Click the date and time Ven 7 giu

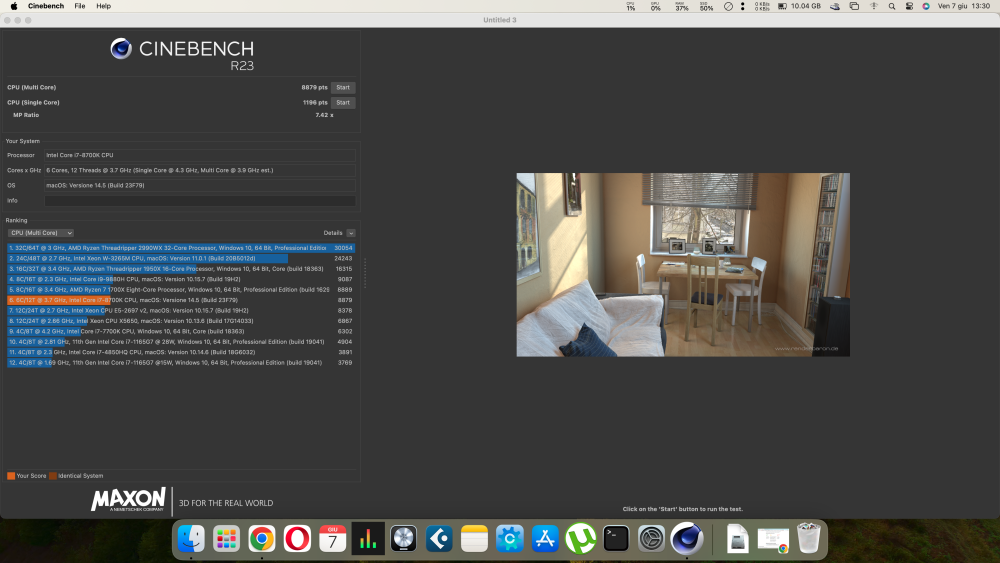pos(964,6)
